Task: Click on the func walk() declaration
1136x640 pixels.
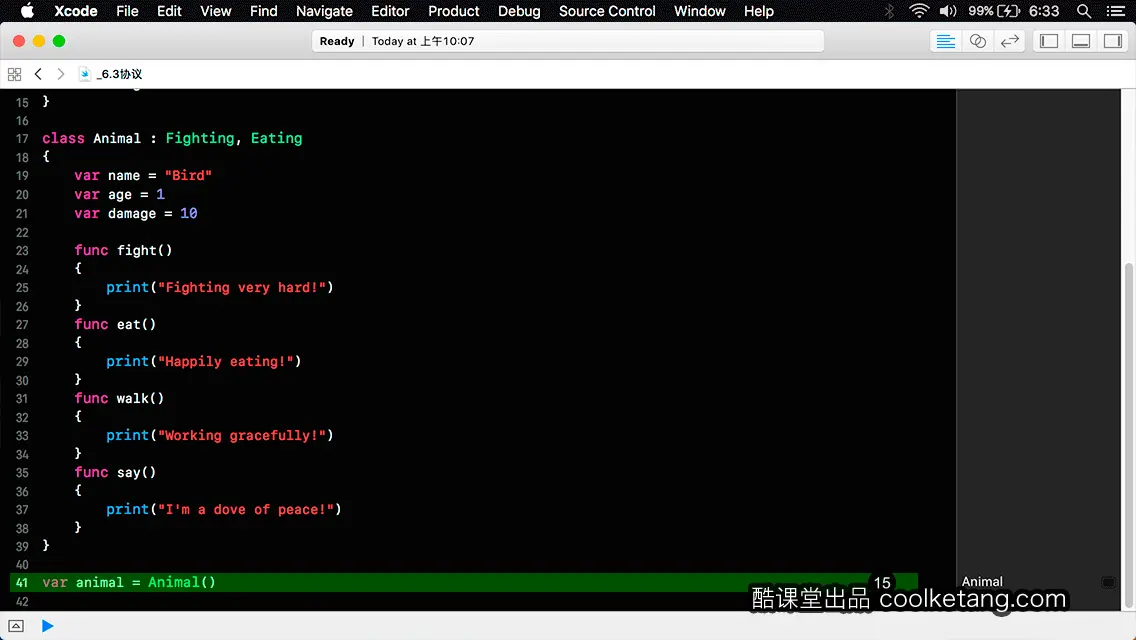Action: 119,398
